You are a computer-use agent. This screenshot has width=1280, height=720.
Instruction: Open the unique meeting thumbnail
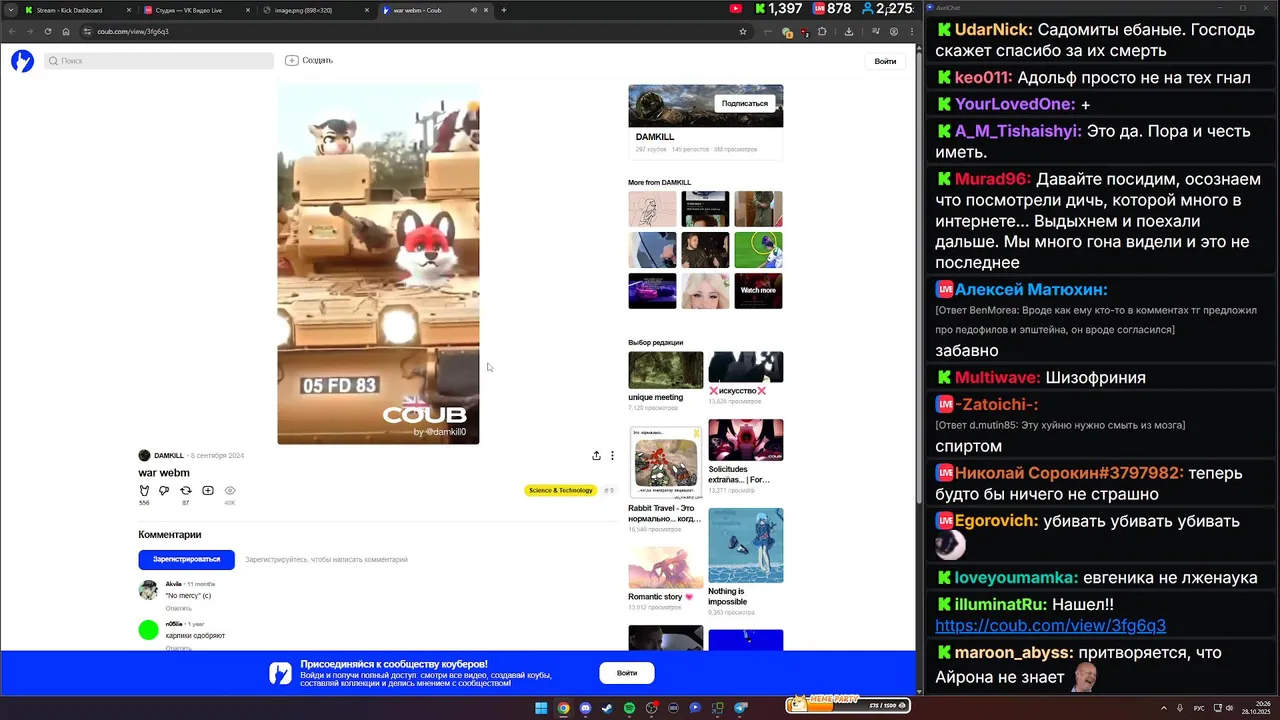coord(666,370)
